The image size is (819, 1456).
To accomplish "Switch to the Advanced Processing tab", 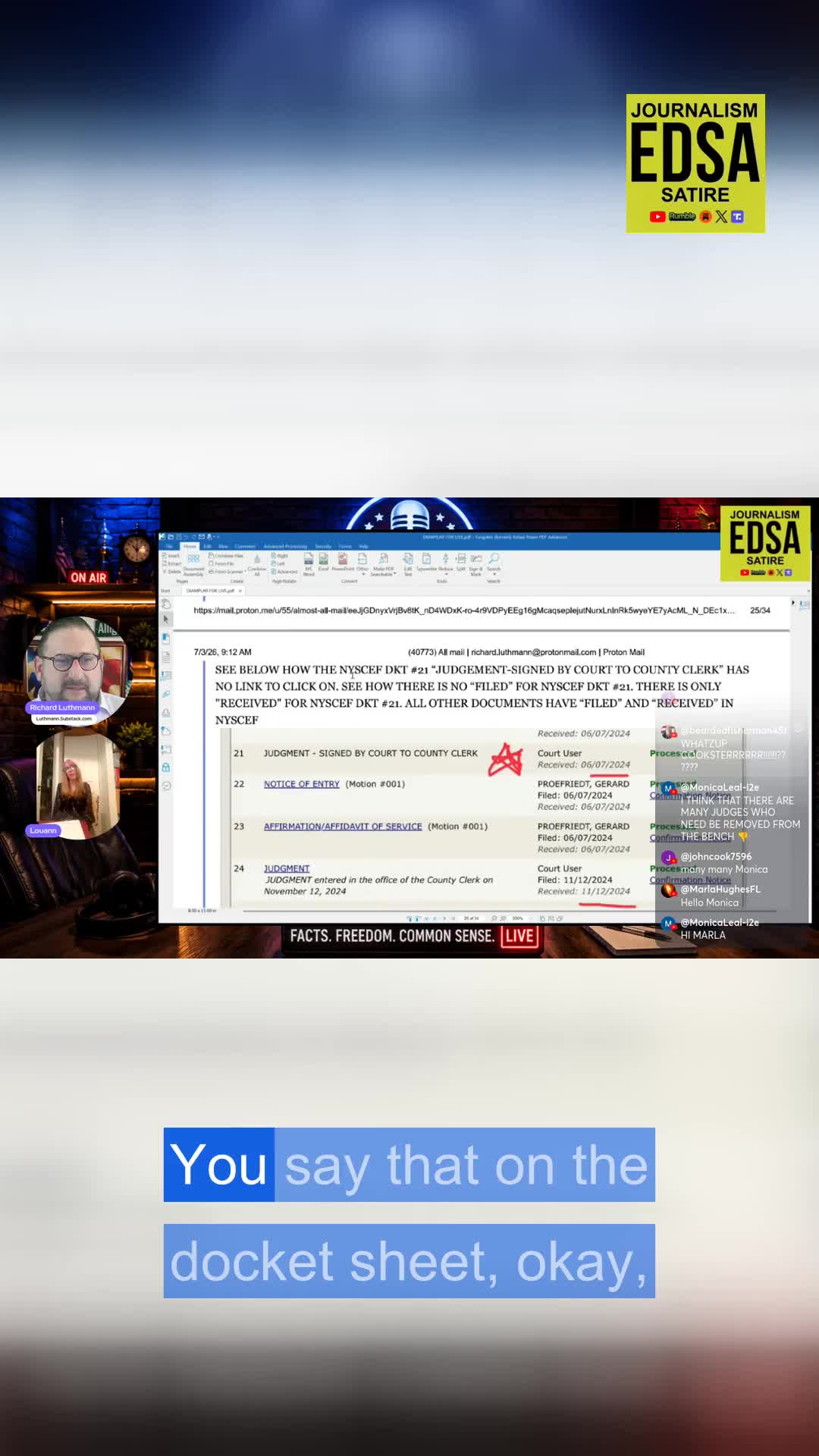I will click(285, 546).
